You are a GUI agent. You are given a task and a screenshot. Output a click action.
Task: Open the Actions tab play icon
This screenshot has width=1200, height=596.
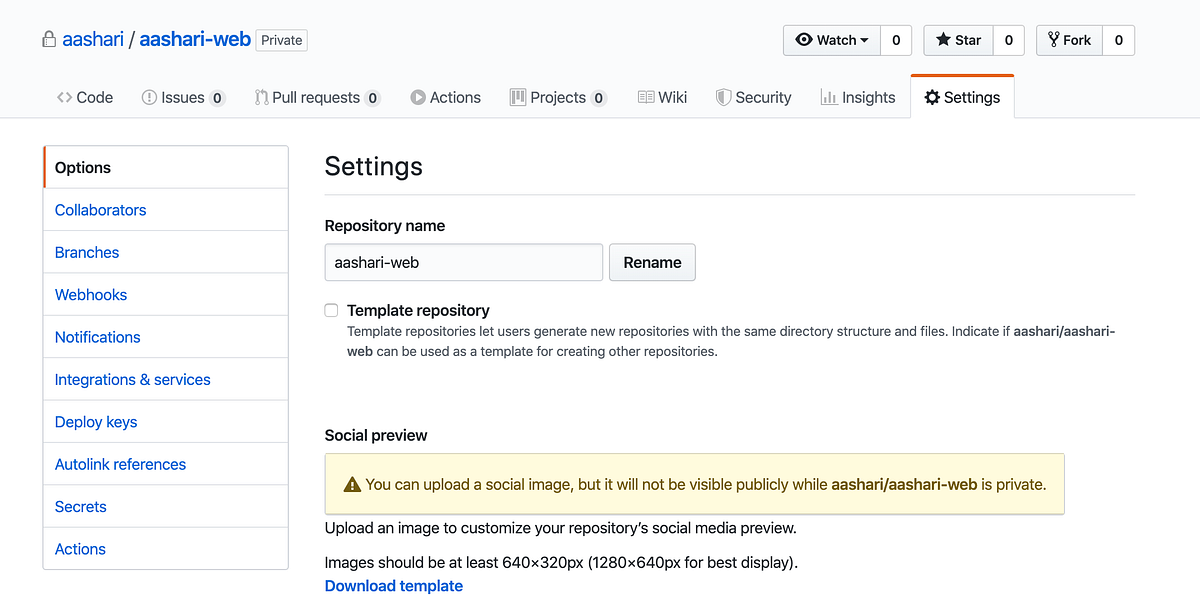[418, 97]
